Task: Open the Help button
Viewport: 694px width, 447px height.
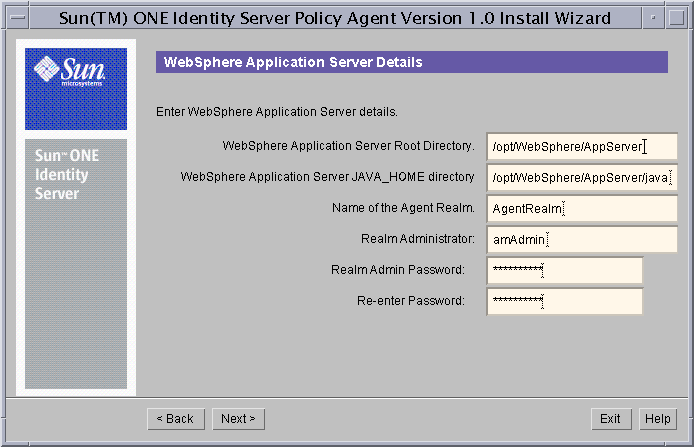Action: [658, 419]
